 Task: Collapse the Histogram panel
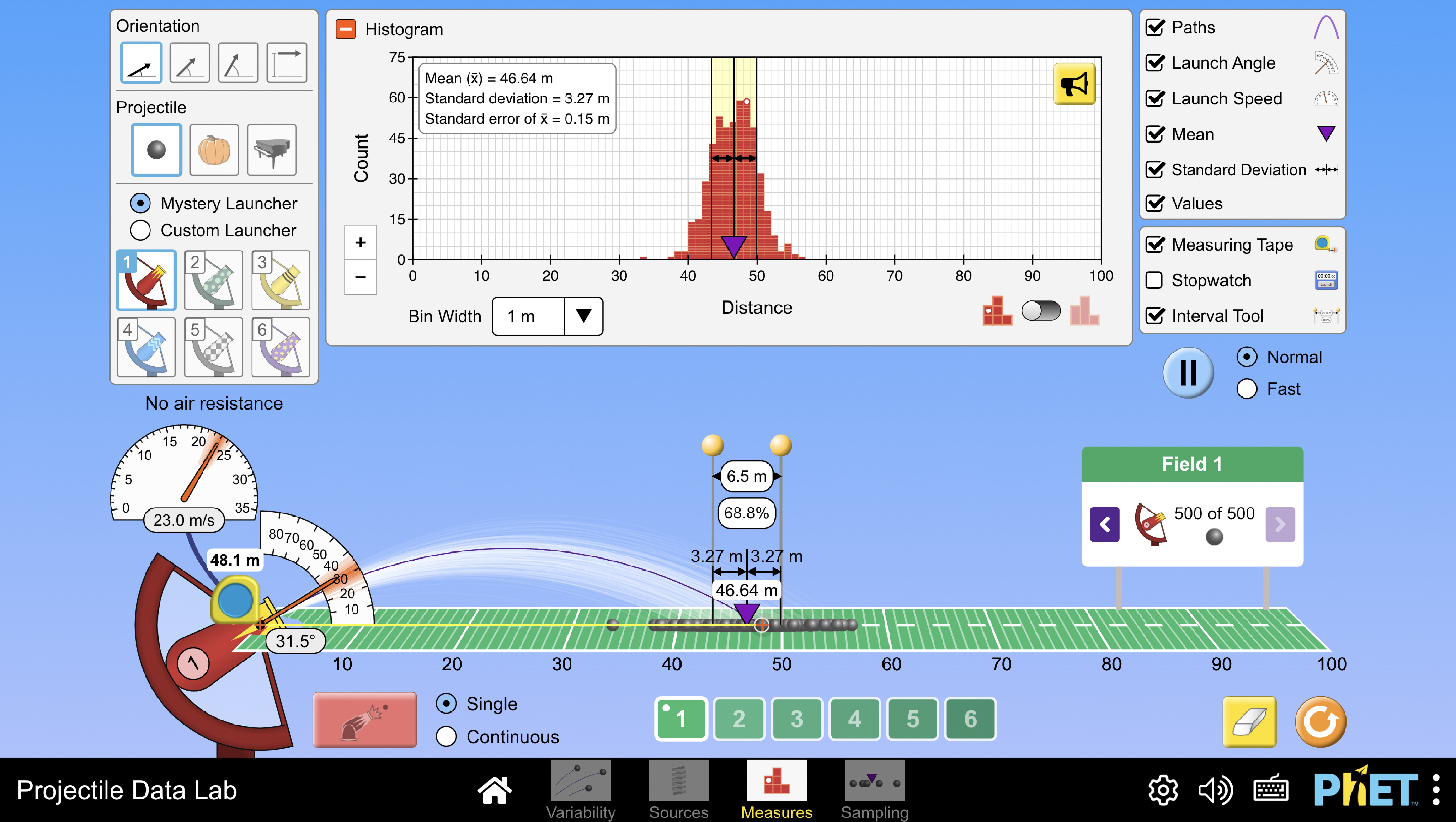click(x=345, y=29)
